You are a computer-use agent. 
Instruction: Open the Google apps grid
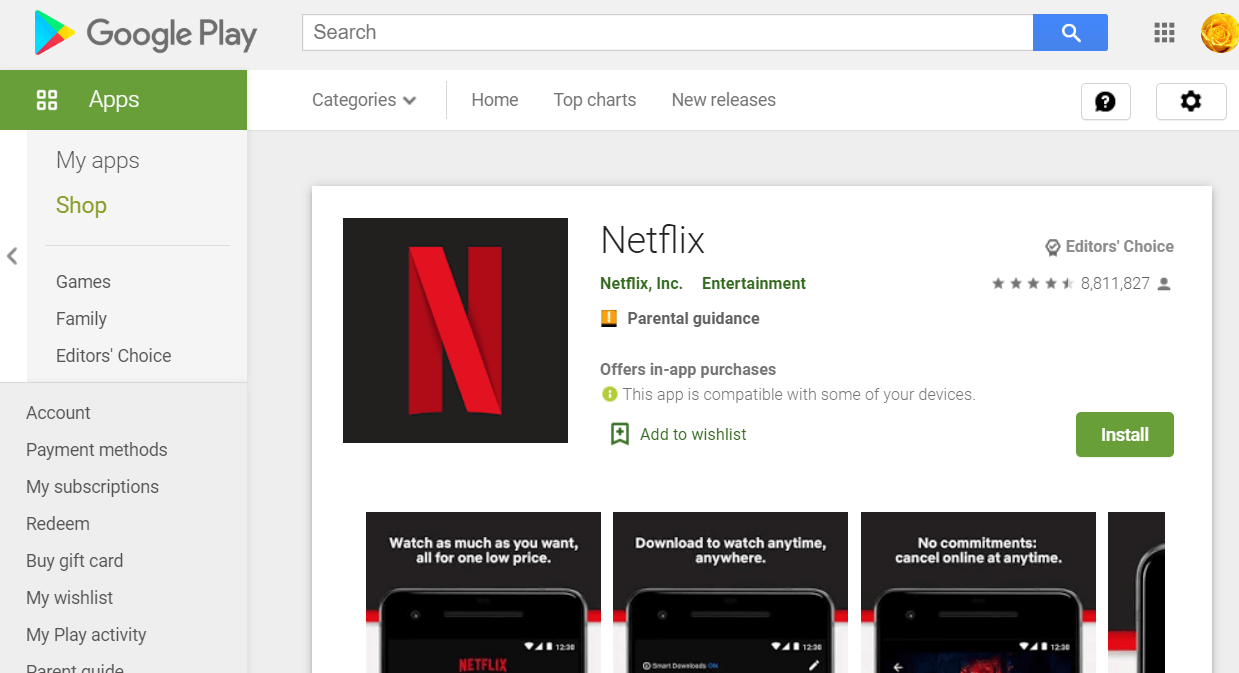1163,32
